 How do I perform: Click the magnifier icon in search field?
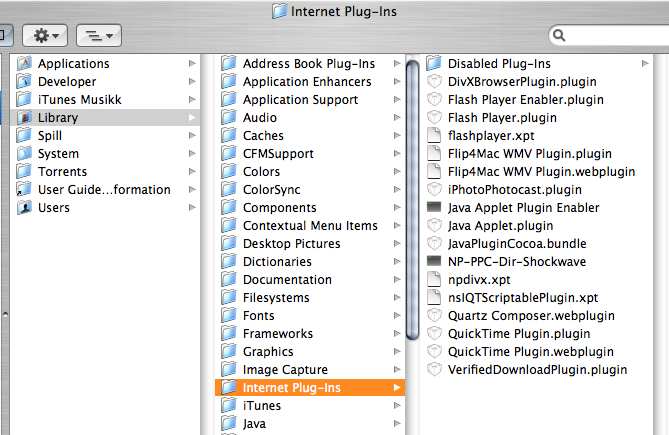point(558,35)
